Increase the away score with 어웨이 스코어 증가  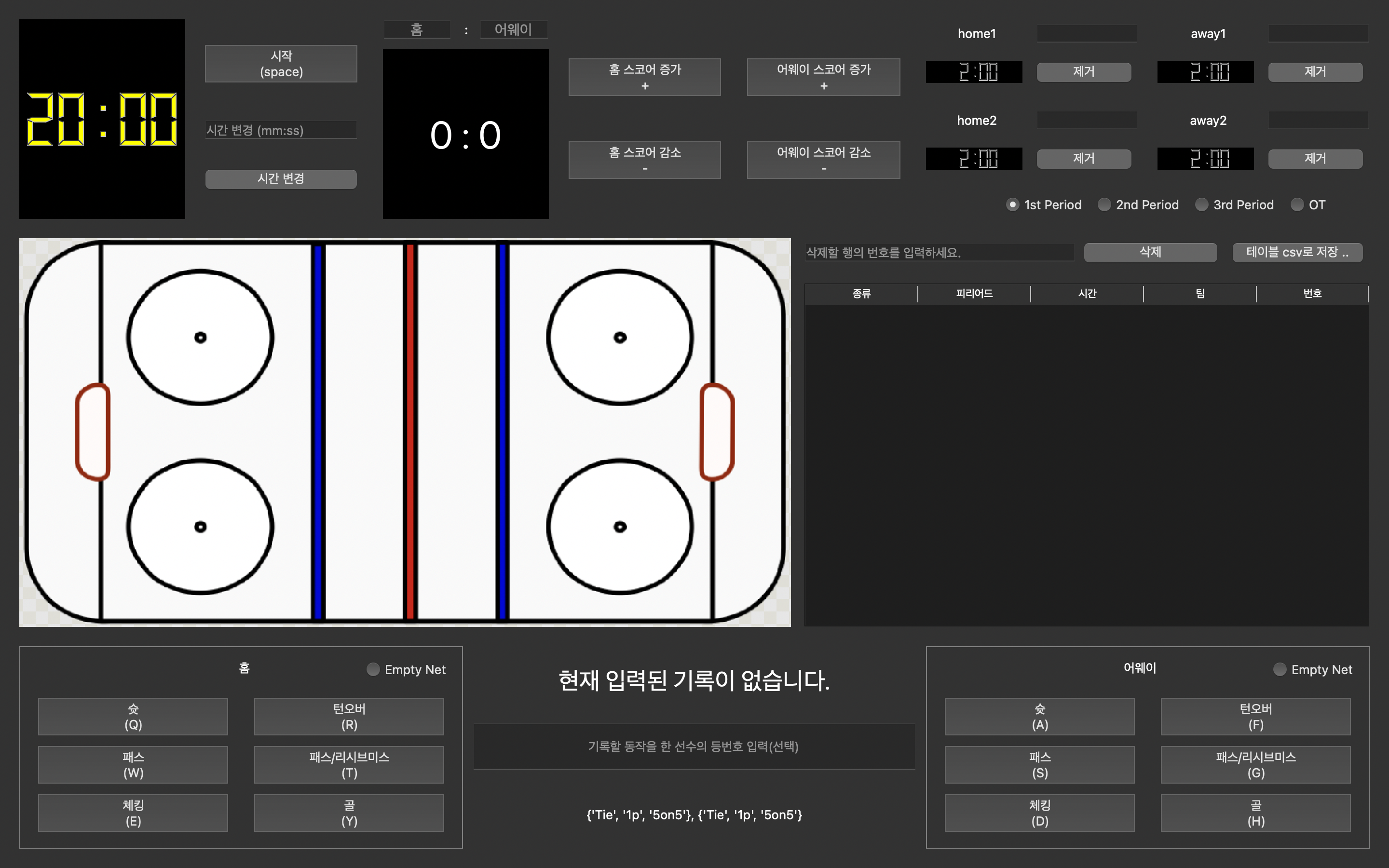click(x=823, y=76)
